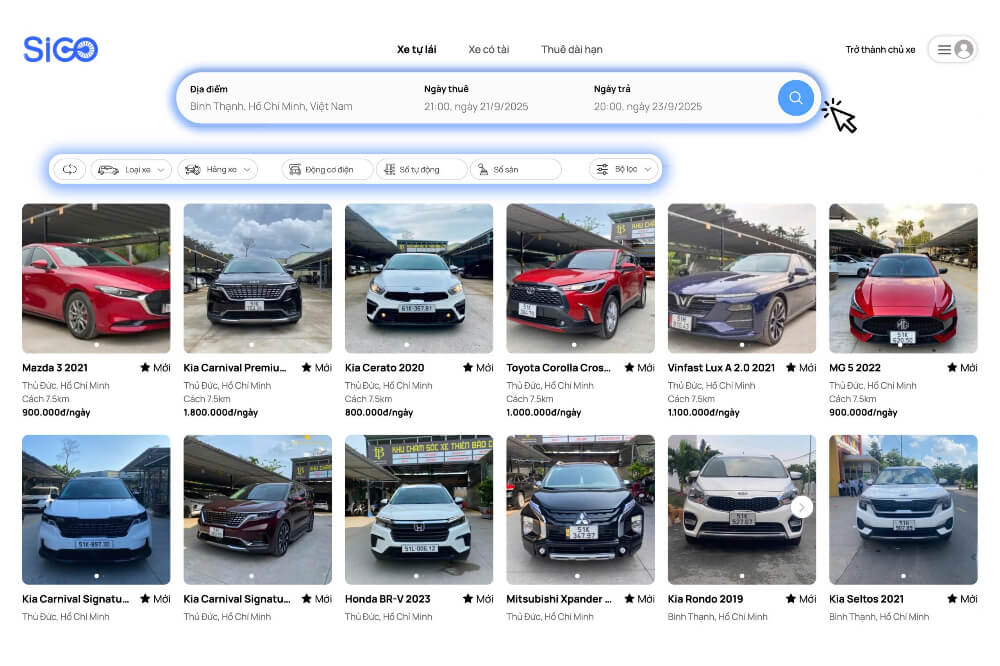Viewport: 1000px width, 666px height.
Task: Toggle the Động cơ điện filter
Action: (327, 170)
